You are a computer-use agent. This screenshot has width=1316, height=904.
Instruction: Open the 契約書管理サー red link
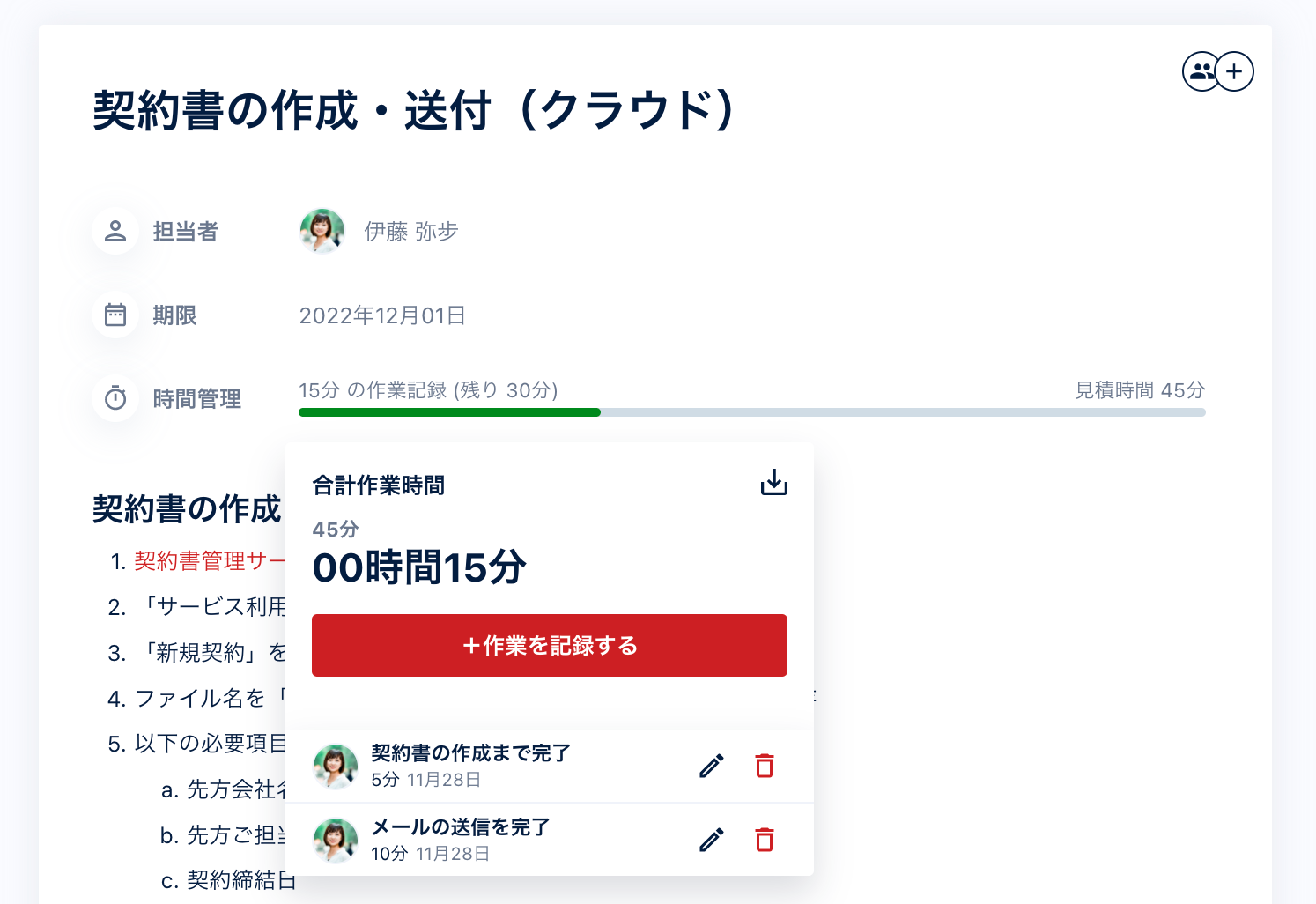tap(210, 561)
